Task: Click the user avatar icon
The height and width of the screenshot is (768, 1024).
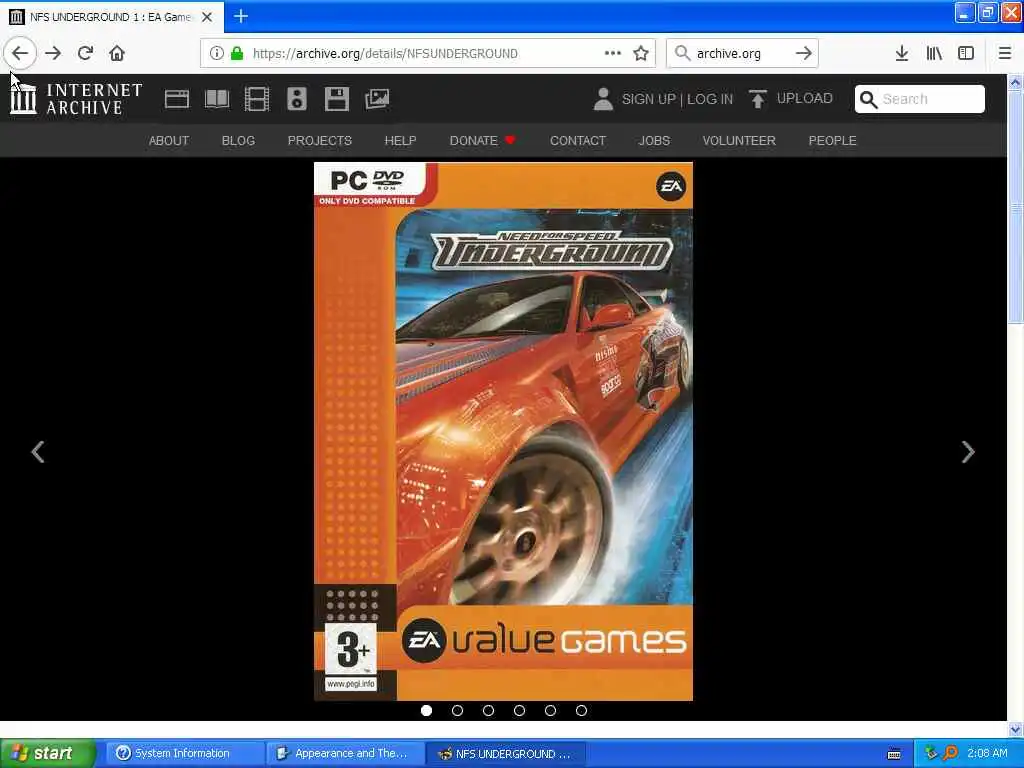Action: [x=603, y=99]
